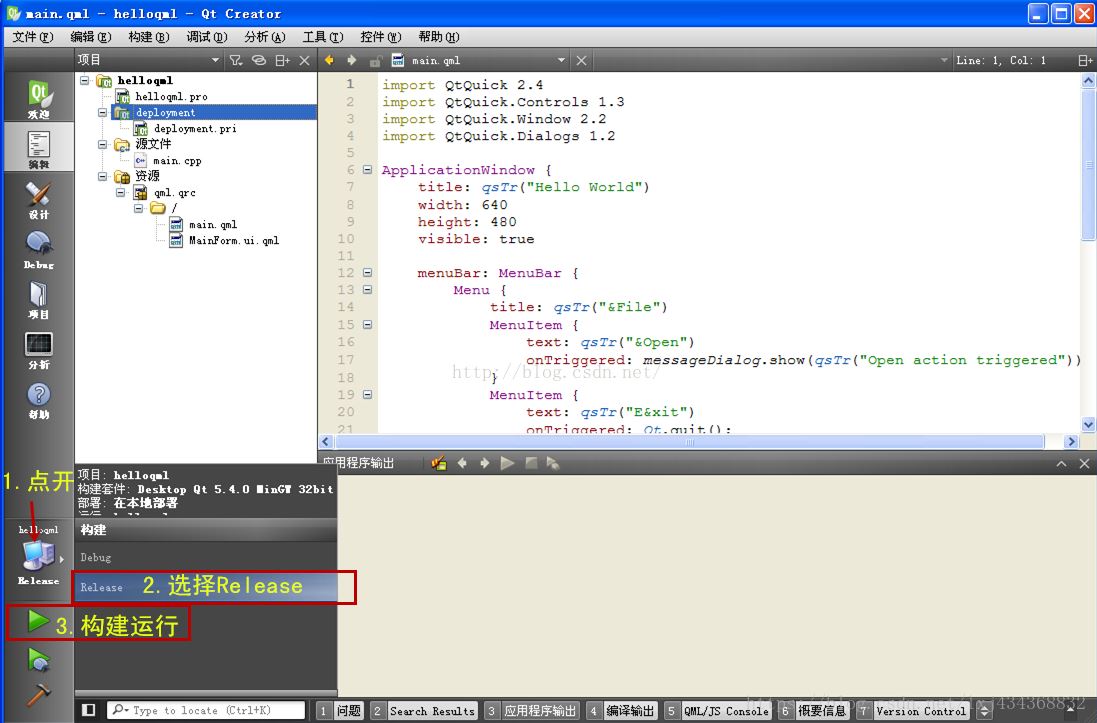
Task: Show the Search Results pane
Action: point(424,710)
